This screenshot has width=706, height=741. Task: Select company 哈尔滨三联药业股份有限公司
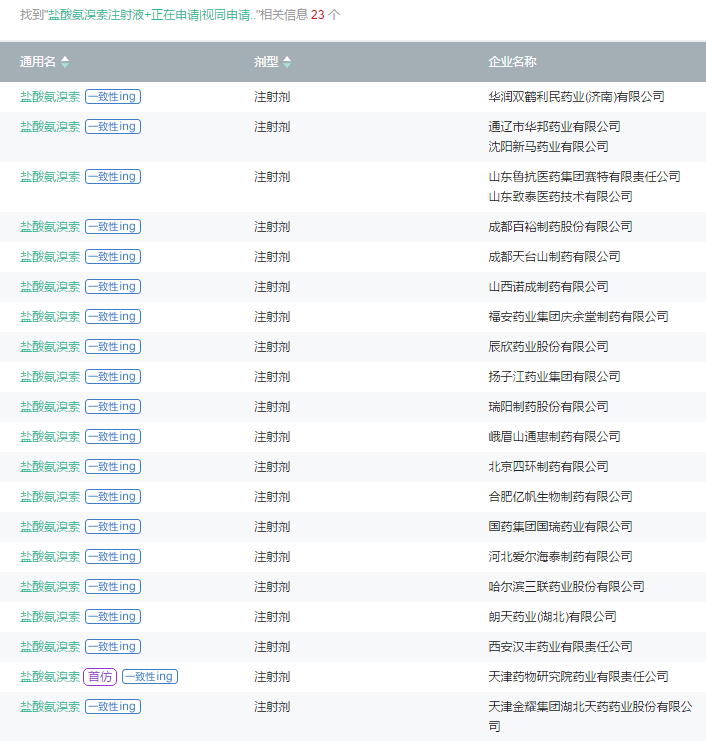[567, 587]
